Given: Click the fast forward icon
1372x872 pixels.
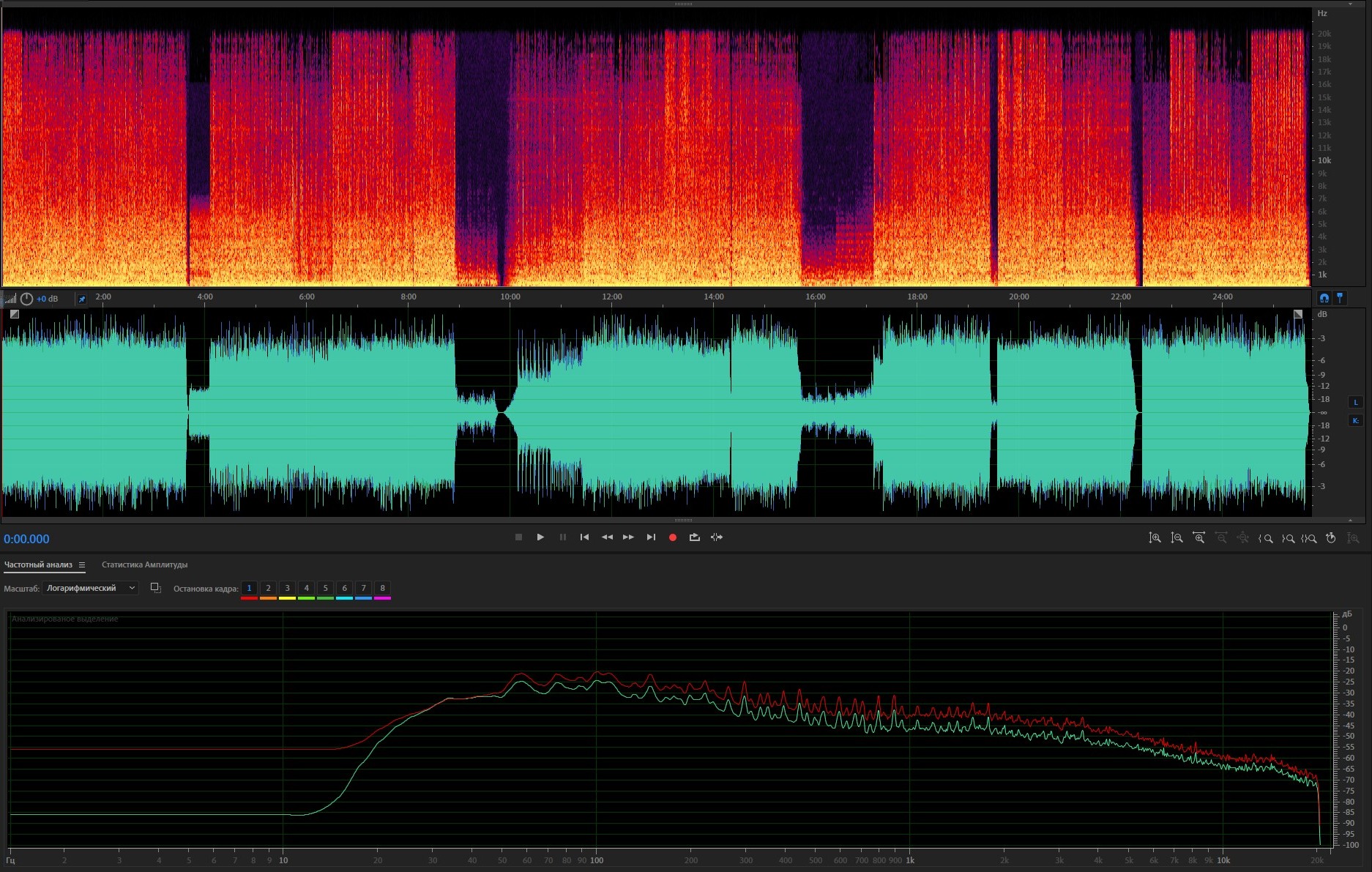Looking at the screenshot, I should (x=628, y=537).
